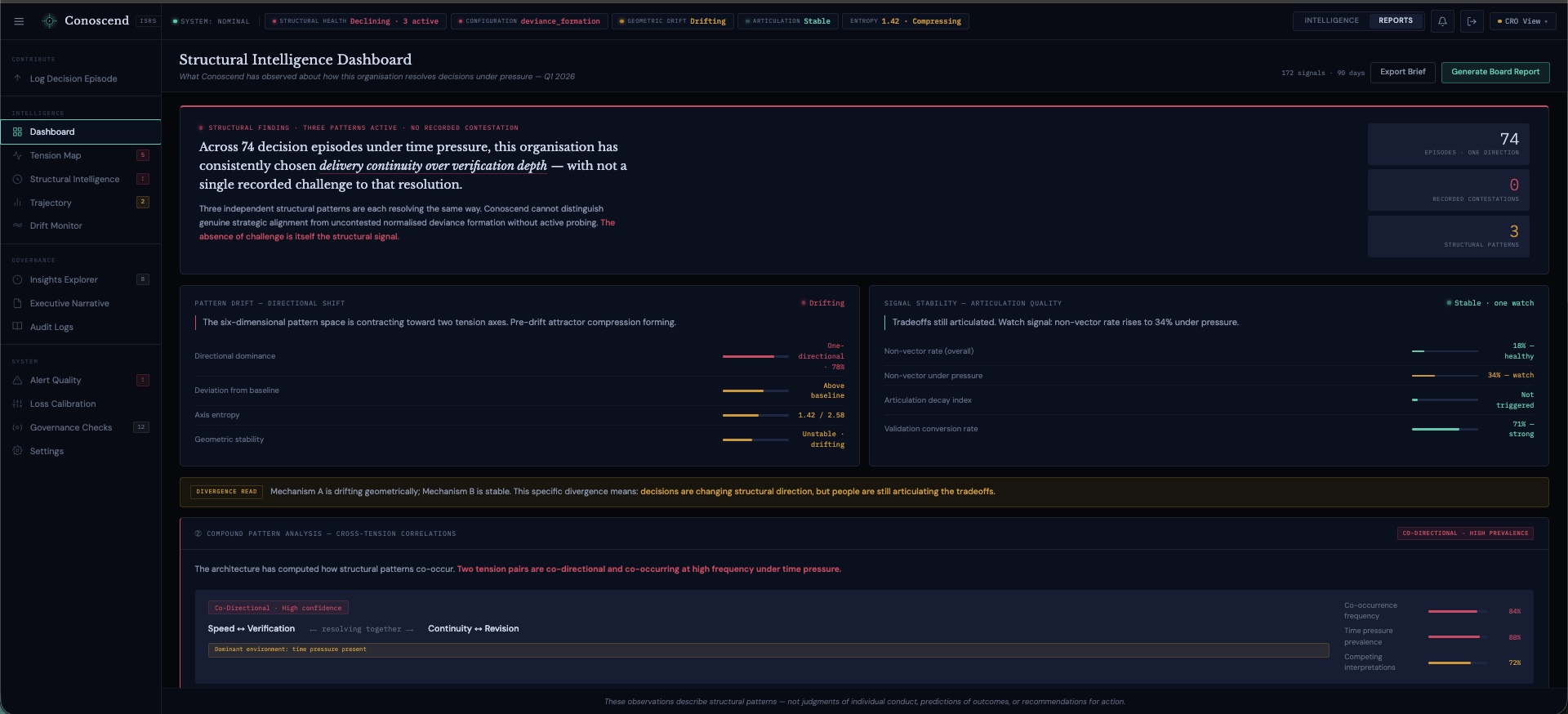
Task: Click the Axis entropy progress bar
Action: [x=755, y=415]
